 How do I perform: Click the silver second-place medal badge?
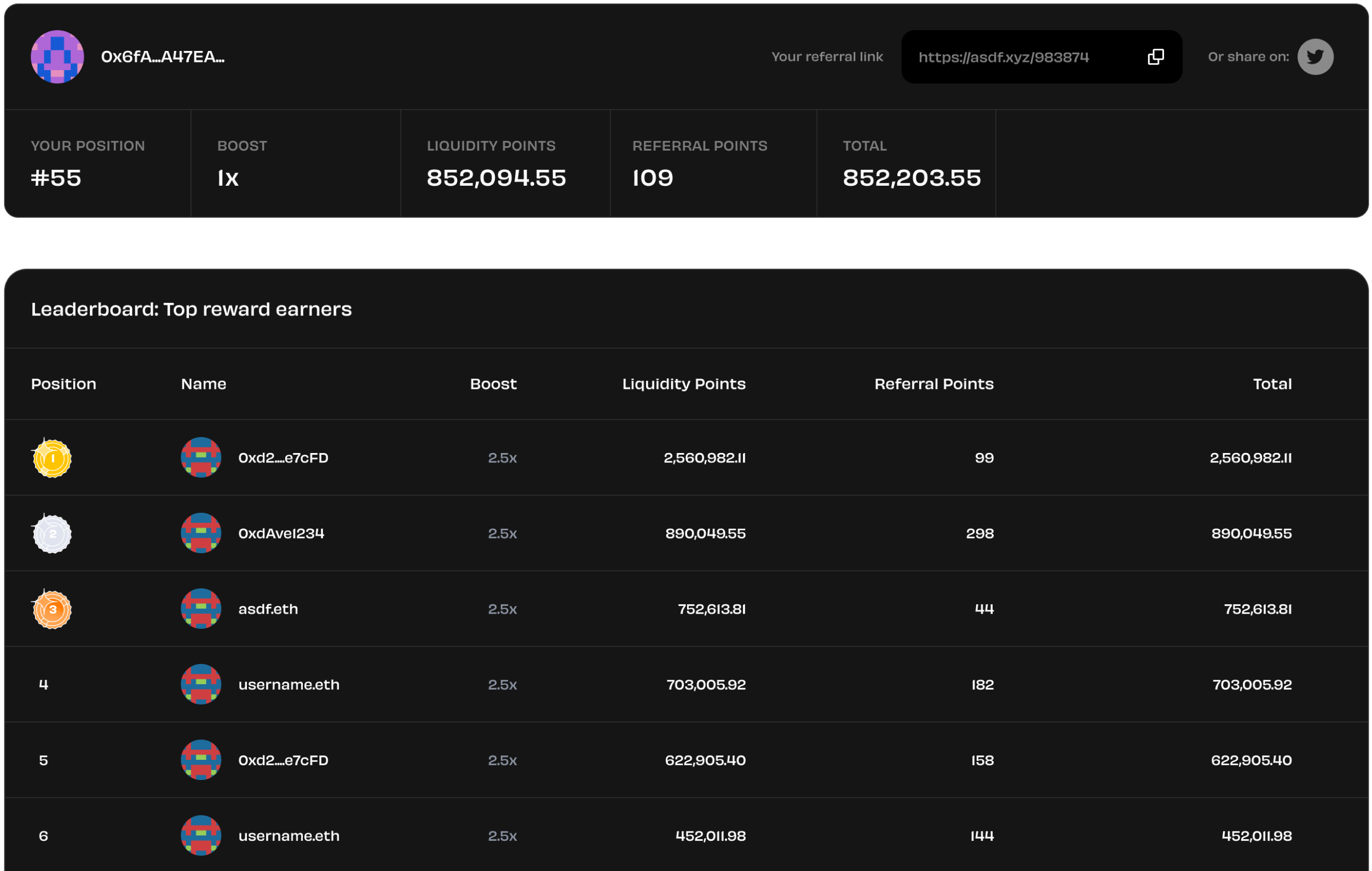tap(52, 534)
